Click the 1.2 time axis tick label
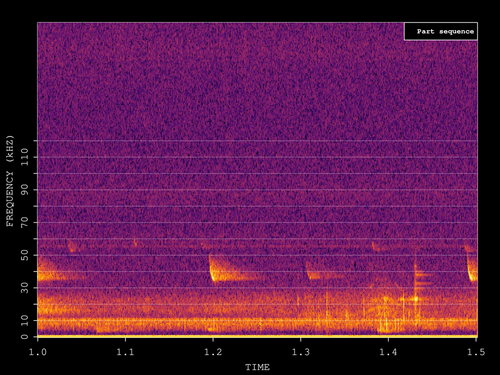The width and height of the screenshot is (500, 375). point(213,352)
